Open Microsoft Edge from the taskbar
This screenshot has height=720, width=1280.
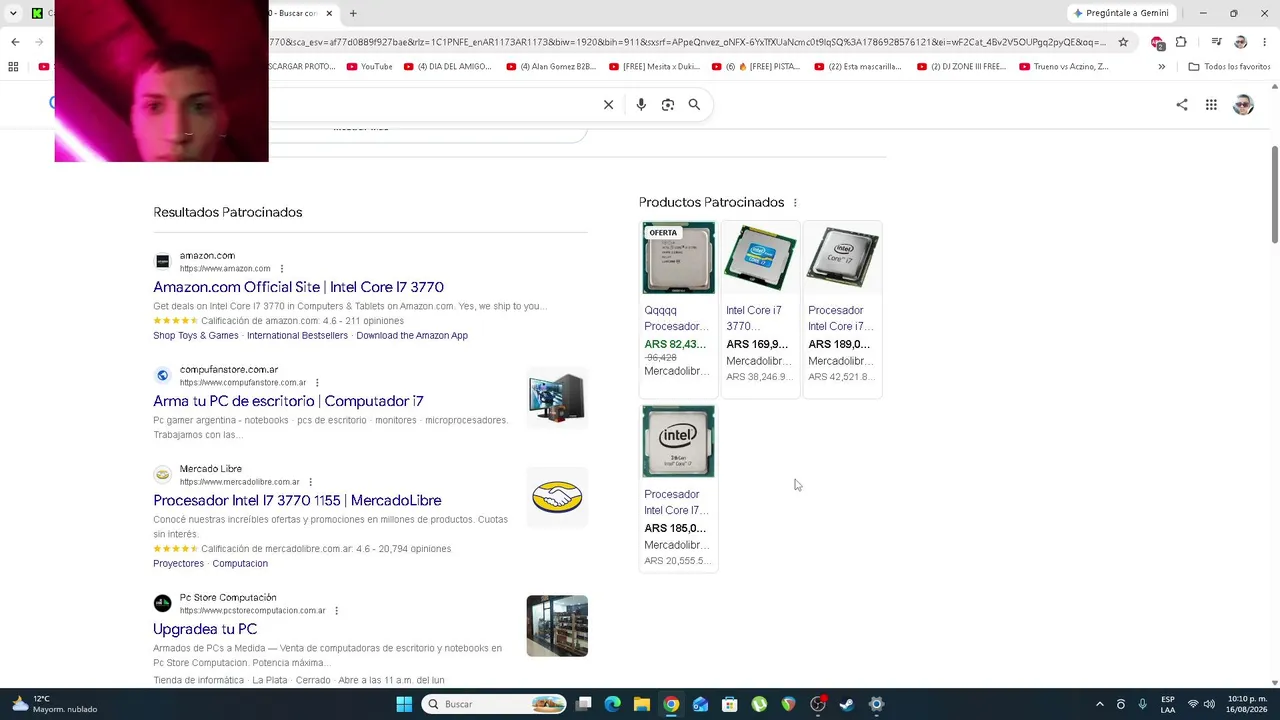tap(613, 704)
